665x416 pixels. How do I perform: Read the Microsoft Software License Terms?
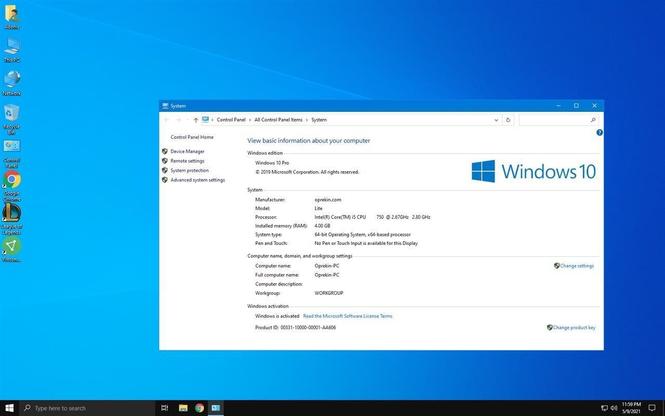click(x=347, y=316)
